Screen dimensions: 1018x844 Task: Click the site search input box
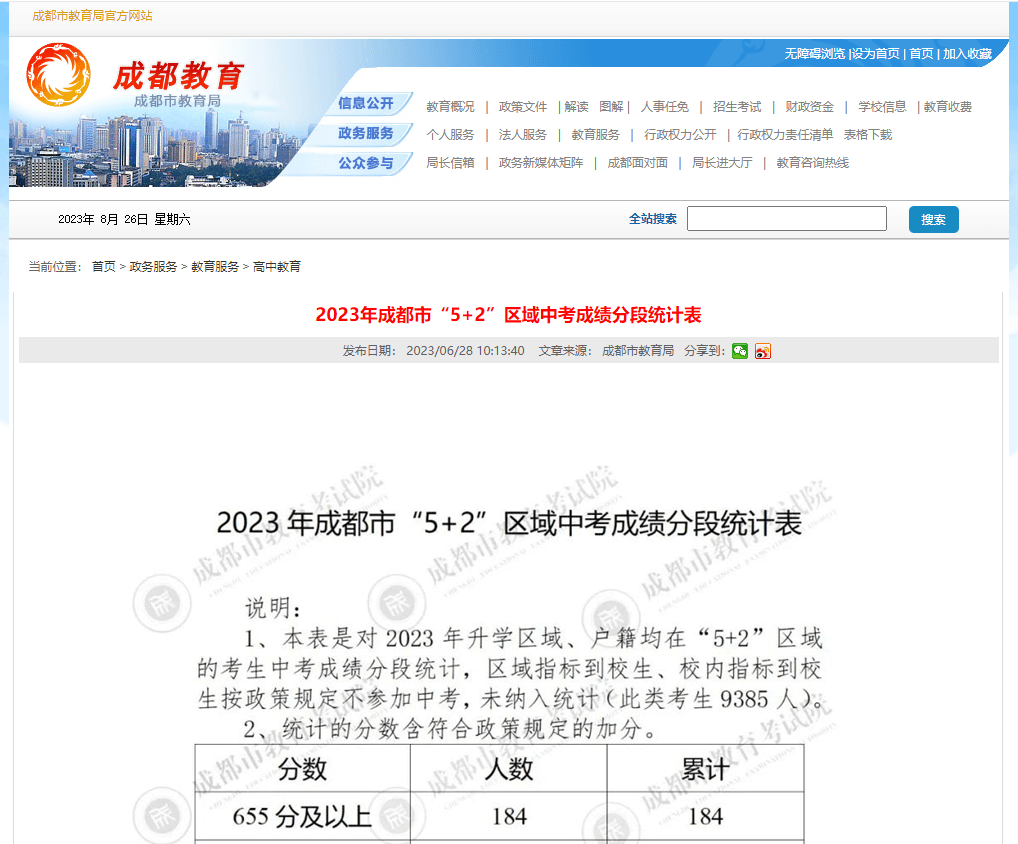pos(786,218)
